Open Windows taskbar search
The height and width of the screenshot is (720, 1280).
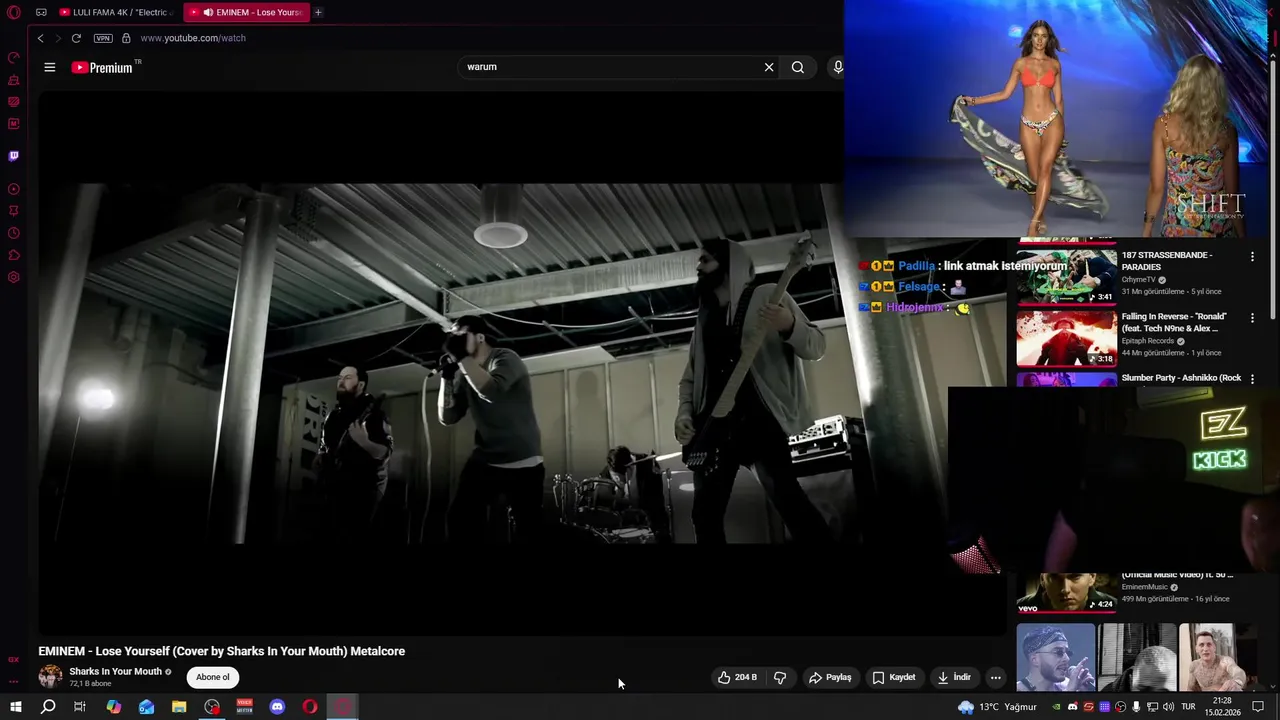47,707
